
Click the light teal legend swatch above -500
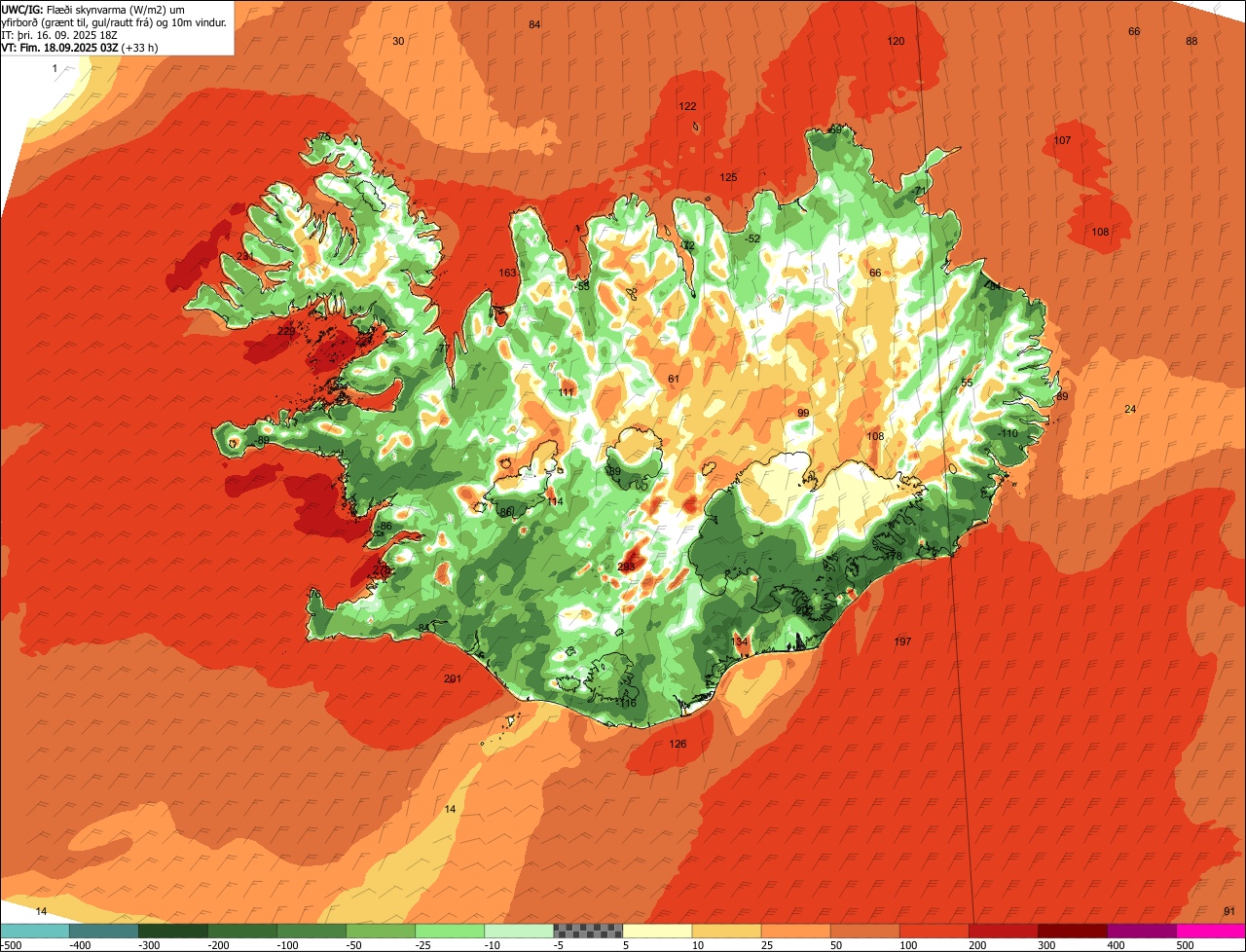coord(35,931)
